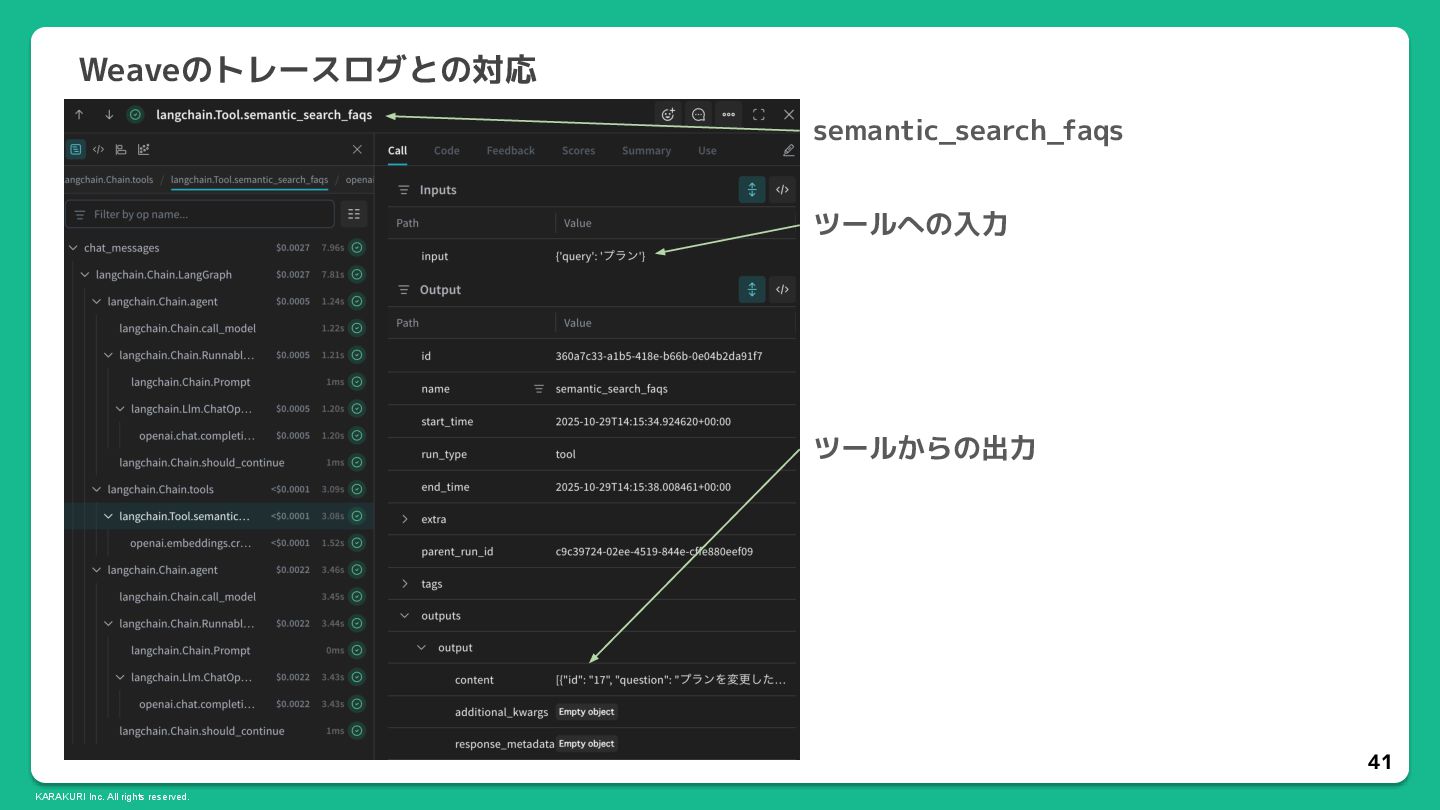
Task: Collapse the outputs row
Action: click(405, 616)
